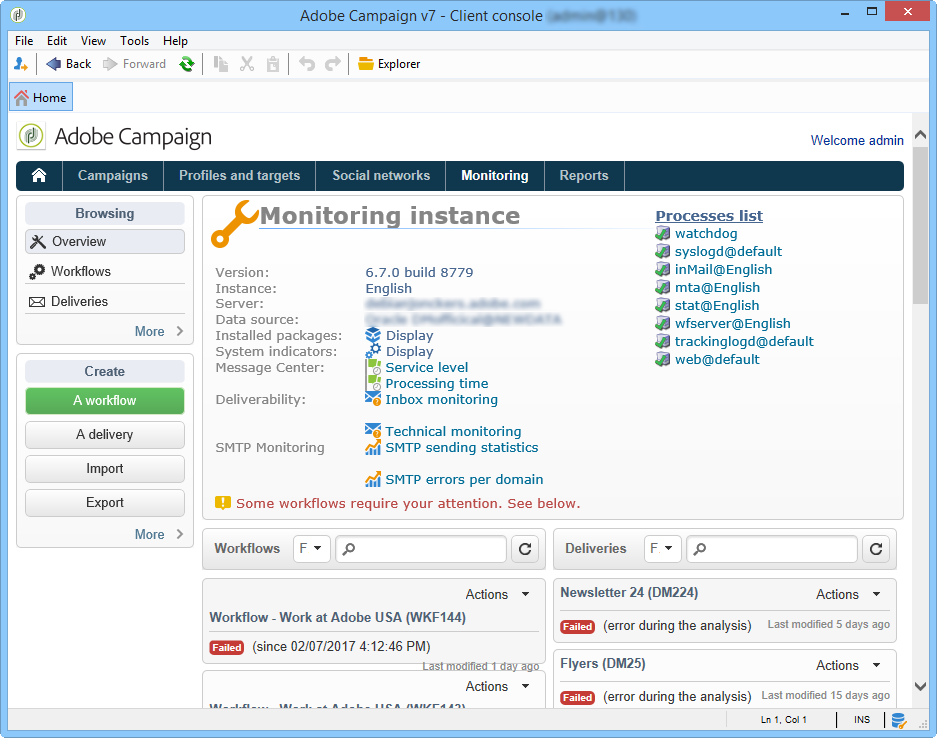The height and width of the screenshot is (738, 937).
Task: Click the Redo arrow icon
Action: (x=333, y=64)
